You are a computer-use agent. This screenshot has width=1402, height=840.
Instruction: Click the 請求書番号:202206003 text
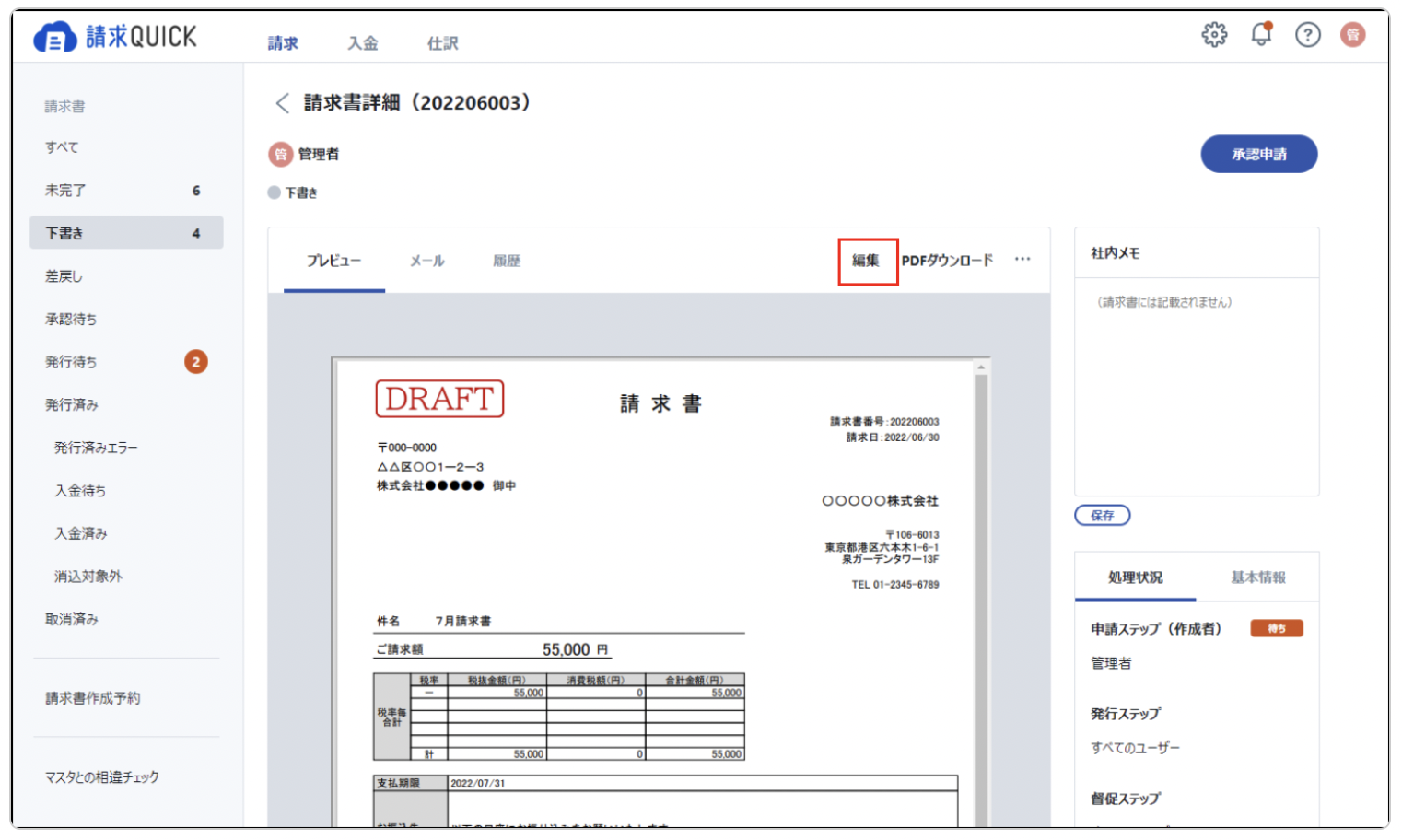[x=884, y=422]
